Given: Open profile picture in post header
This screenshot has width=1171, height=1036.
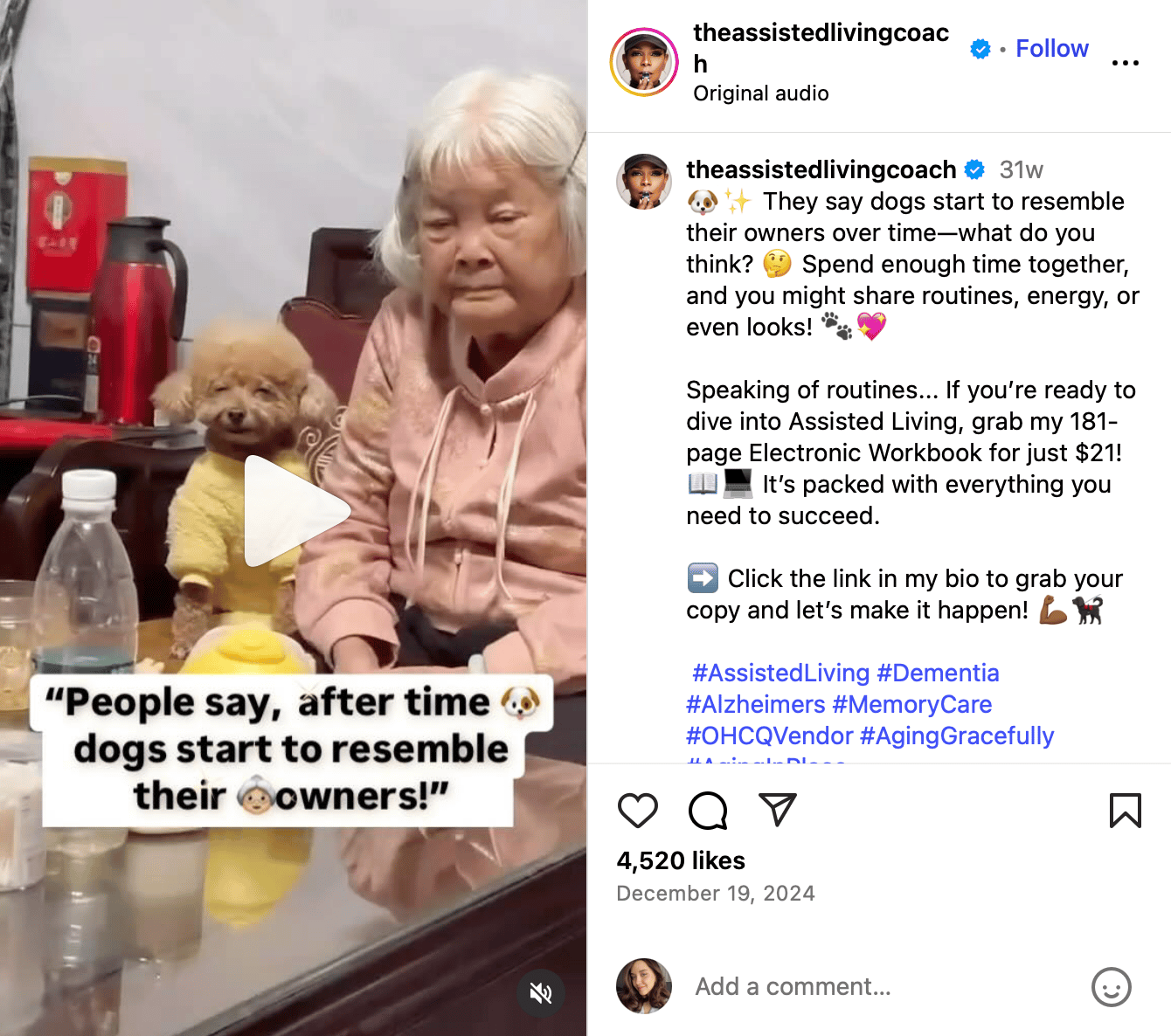Looking at the screenshot, I should tap(645, 62).
